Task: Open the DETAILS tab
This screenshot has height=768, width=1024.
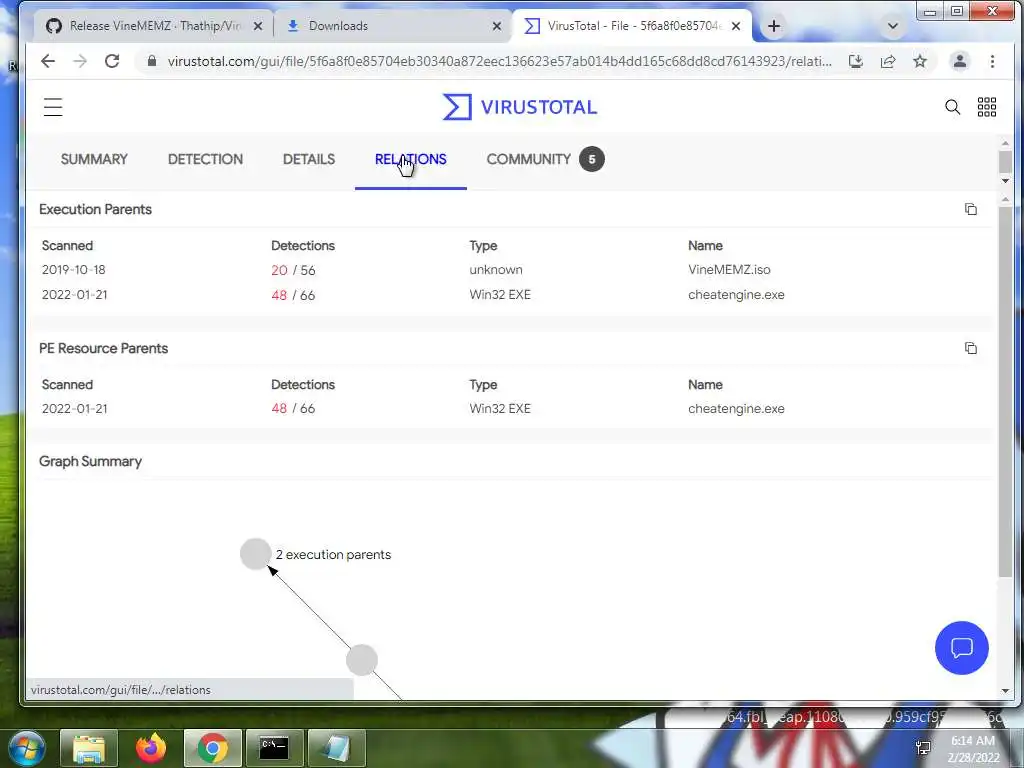Action: 309,159
